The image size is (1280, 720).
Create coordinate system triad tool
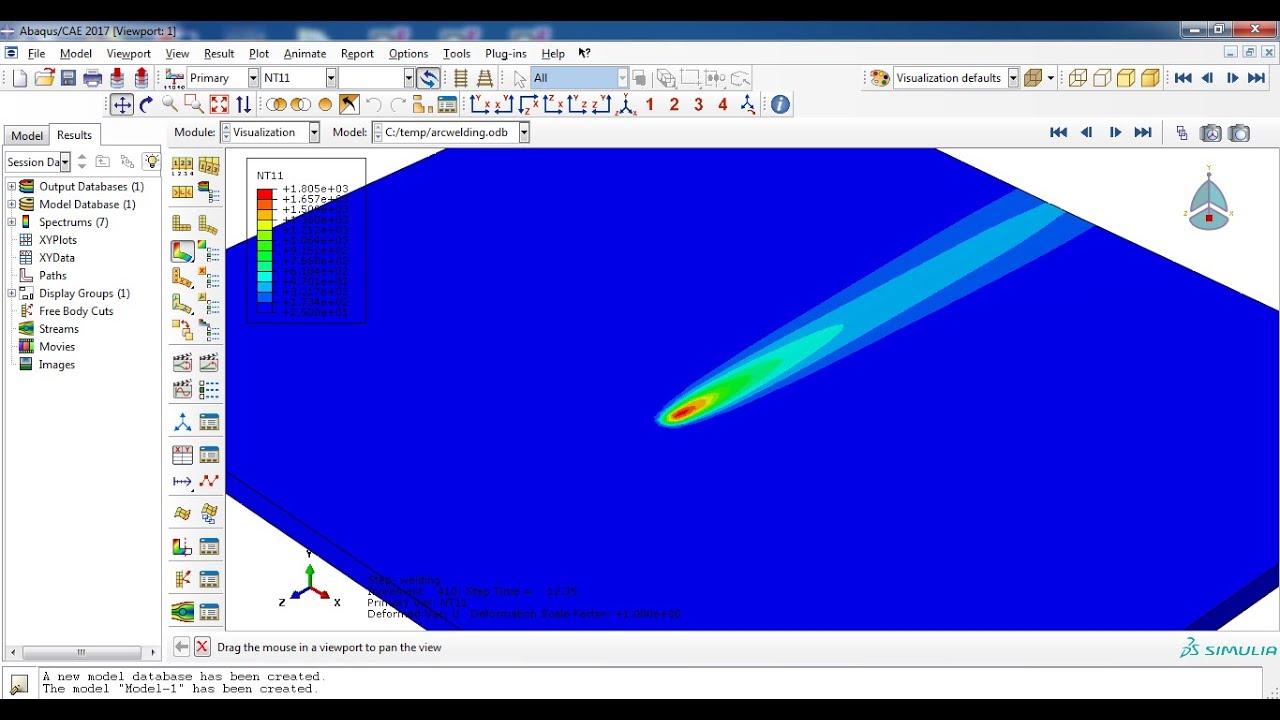point(183,423)
